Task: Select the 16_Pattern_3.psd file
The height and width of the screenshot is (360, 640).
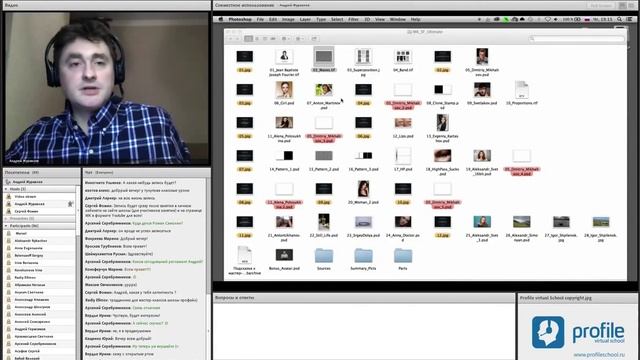Action: (x=363, y=160)
